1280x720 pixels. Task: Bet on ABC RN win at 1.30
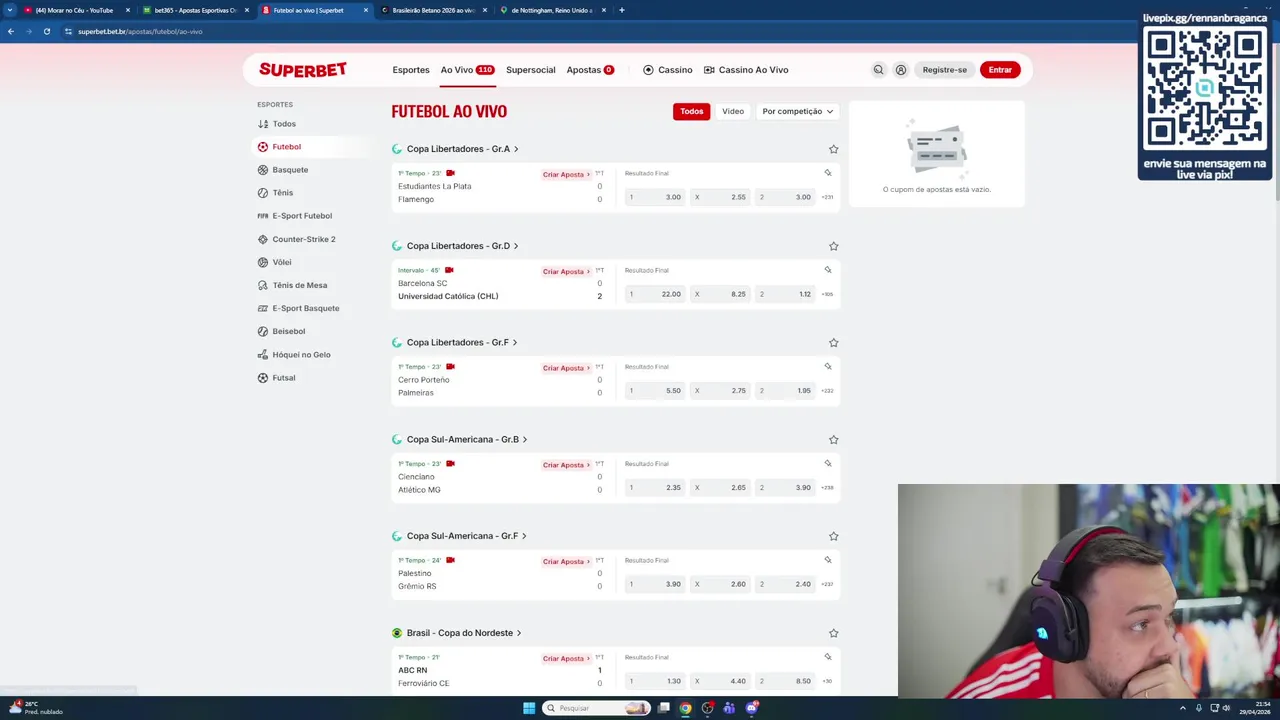coord(655,681)
